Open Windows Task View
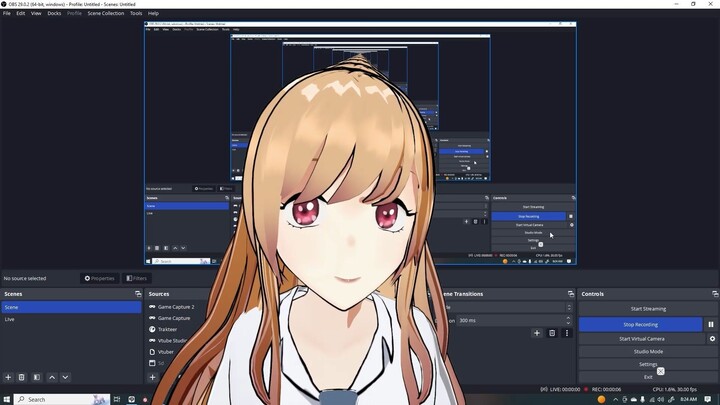 point(117,399)
